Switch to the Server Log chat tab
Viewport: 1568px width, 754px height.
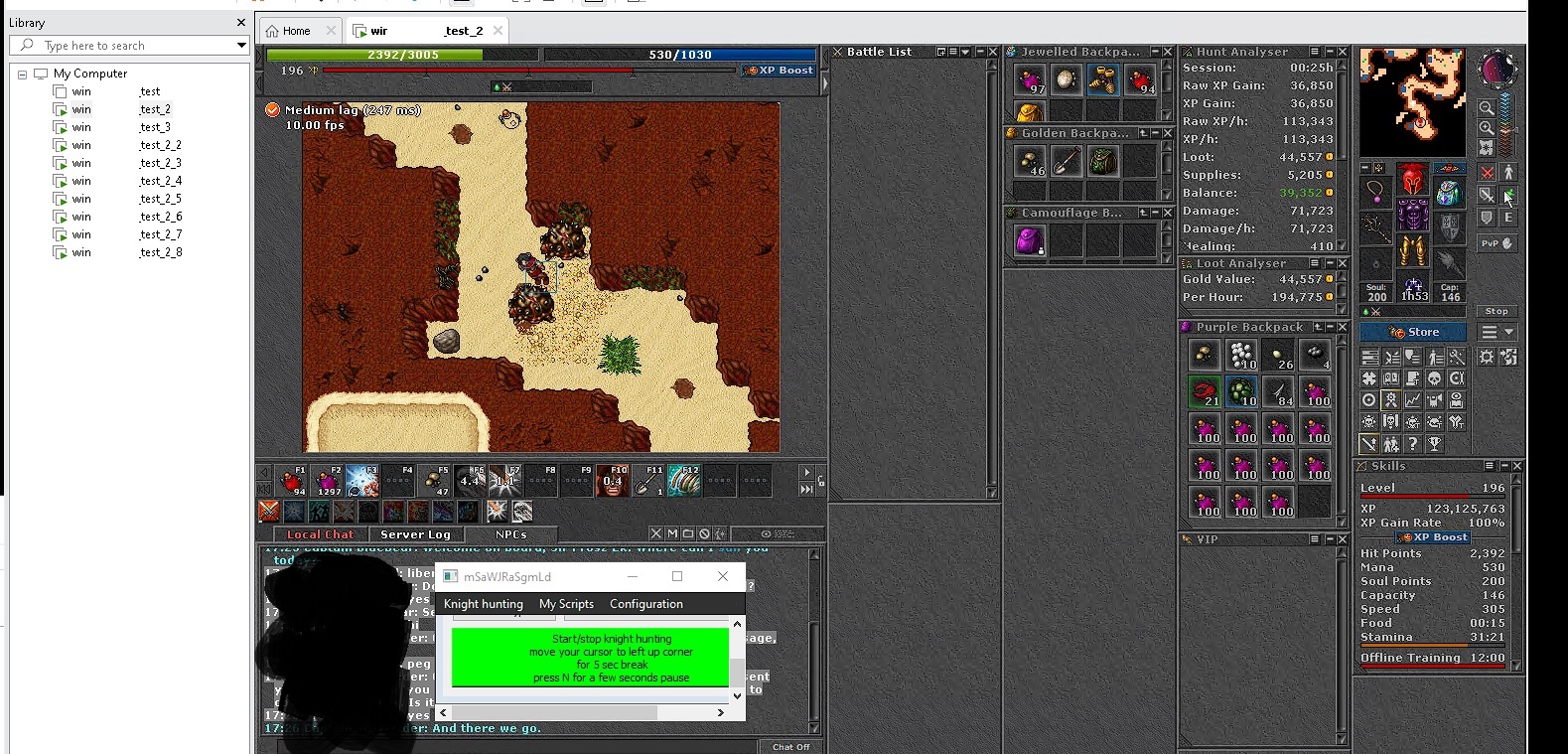[415, 534]
